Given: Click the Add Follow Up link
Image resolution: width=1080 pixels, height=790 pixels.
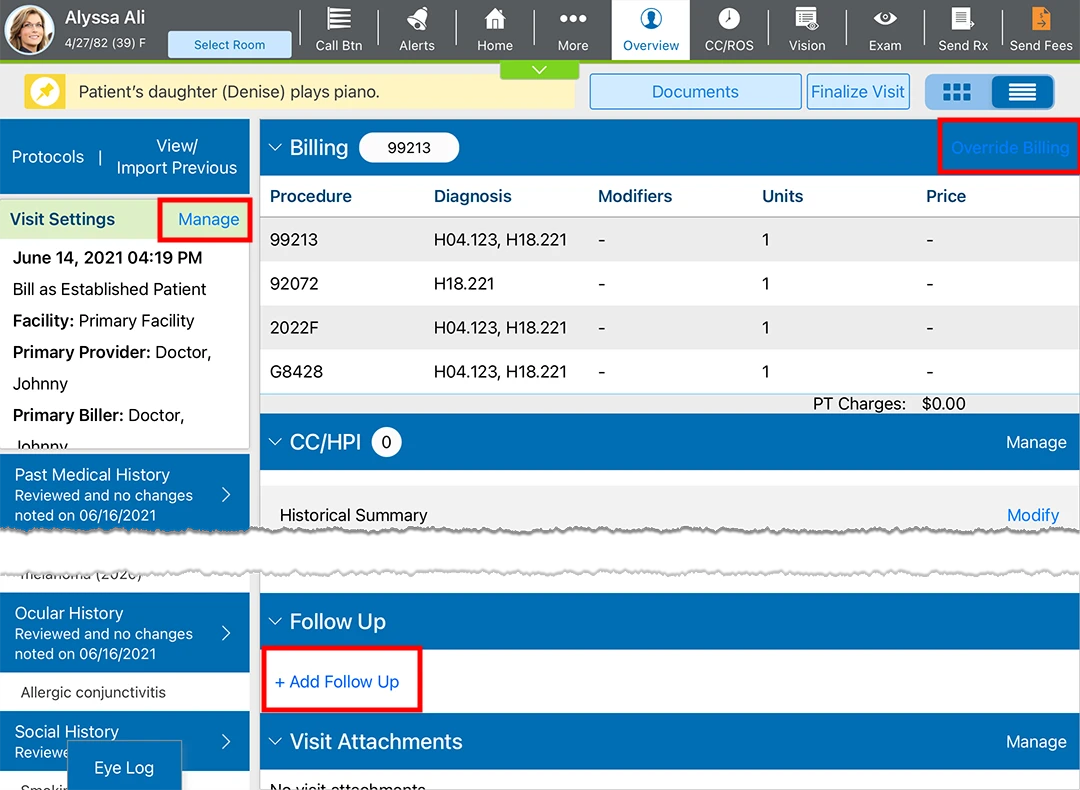Looking at the screenshot, I should (x=337, y=682).
